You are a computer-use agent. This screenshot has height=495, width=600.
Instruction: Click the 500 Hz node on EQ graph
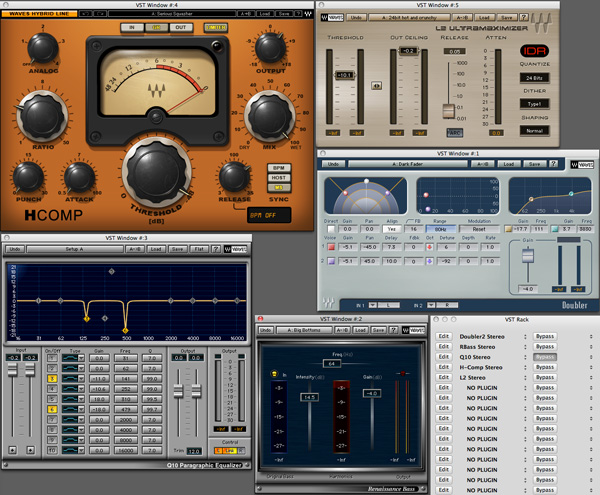click(126, 328)
